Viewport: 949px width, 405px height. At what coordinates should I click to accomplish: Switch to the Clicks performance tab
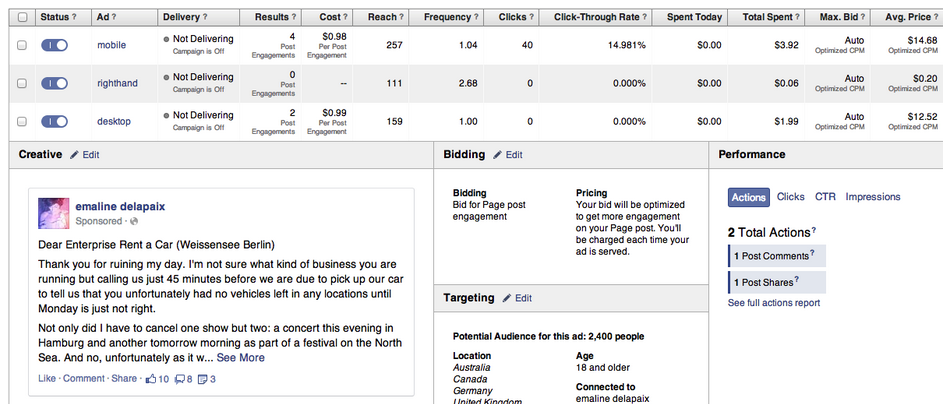[x=790, y=197]
